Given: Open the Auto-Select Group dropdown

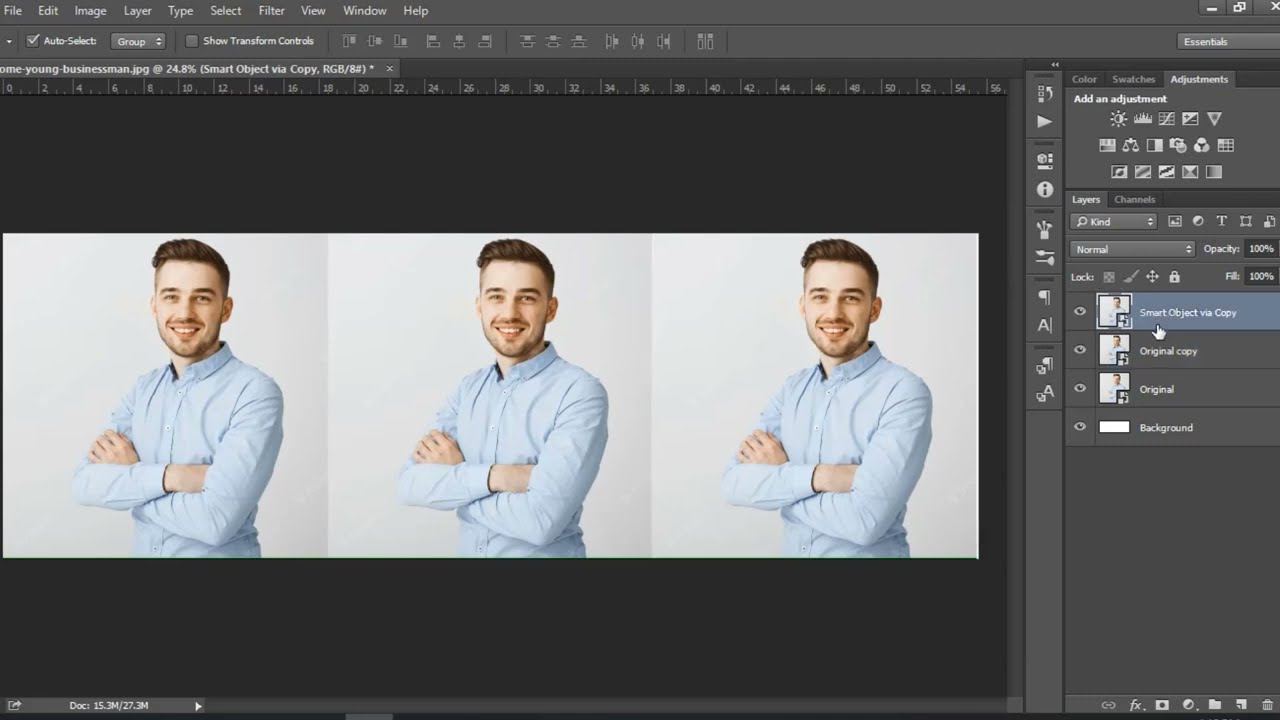Looking at the screenshot, I should pyautogui.click(x=139, y=41).
